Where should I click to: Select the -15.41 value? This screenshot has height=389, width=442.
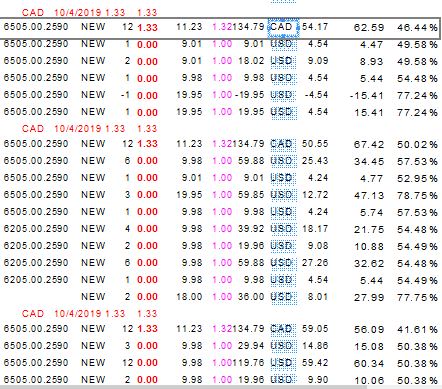(x=367, y=95)
